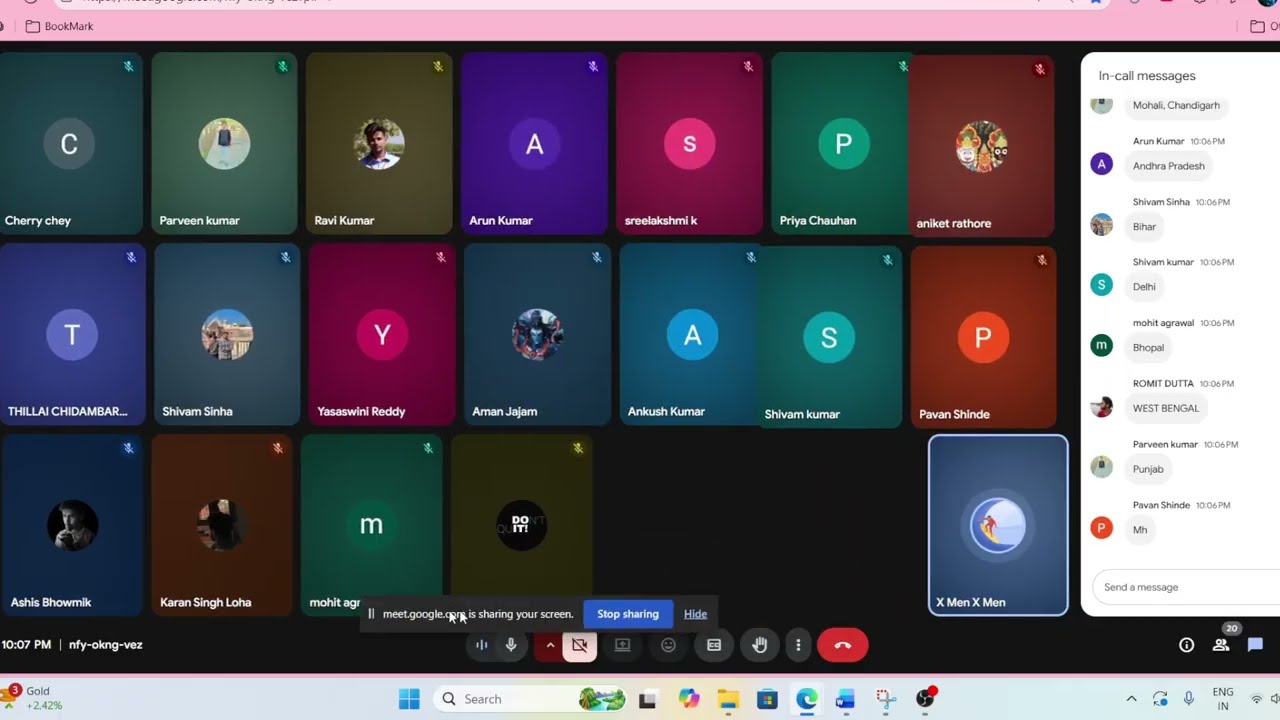Open Word from the taskbar
This screenshot has width=1280, height=720.
point(846,699)
